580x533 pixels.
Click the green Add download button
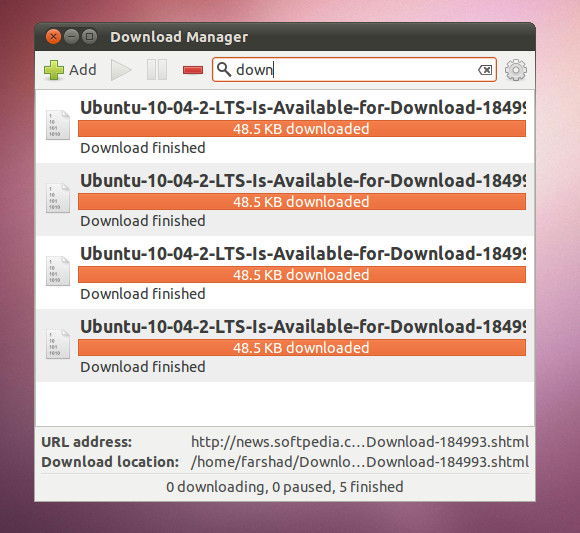click(x=70, y=70)
